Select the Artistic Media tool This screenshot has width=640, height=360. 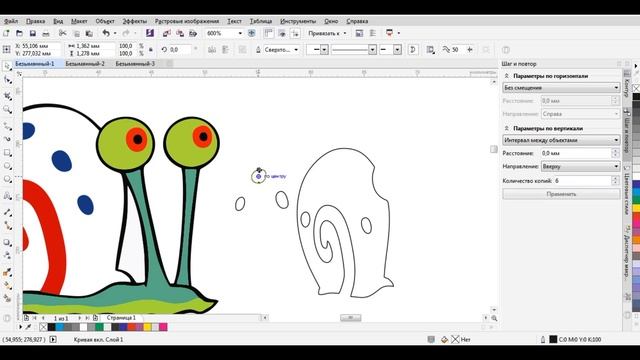(7, 139)
